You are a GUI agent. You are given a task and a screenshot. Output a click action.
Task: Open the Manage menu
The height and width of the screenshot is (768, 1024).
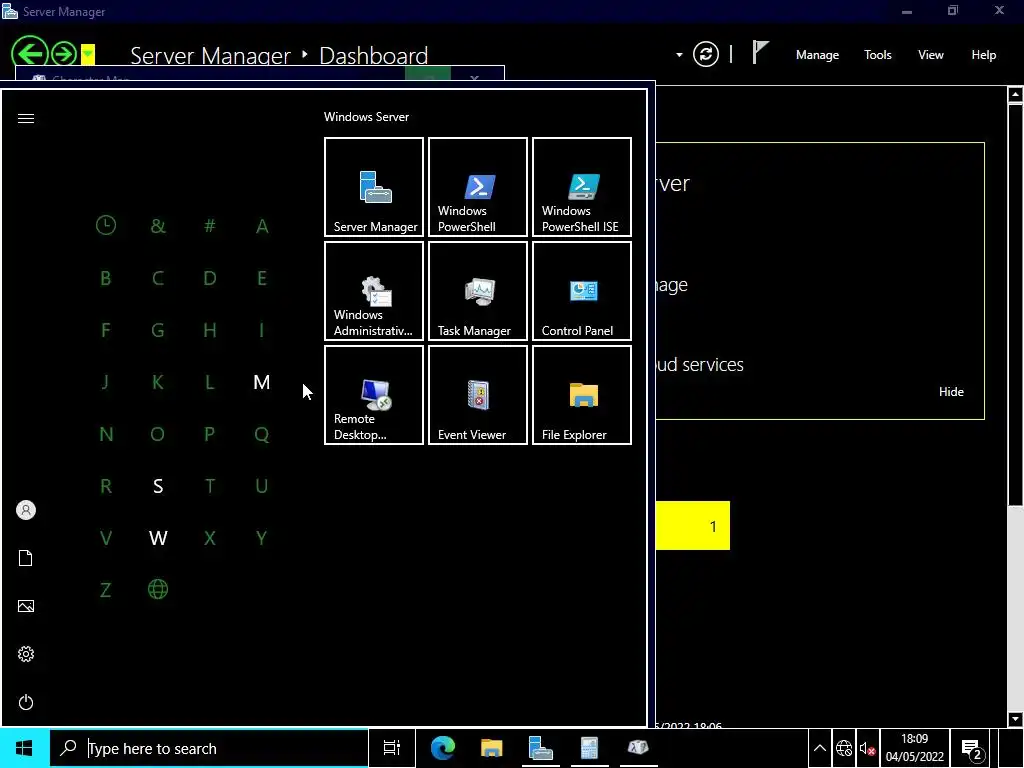click(817, 55)
